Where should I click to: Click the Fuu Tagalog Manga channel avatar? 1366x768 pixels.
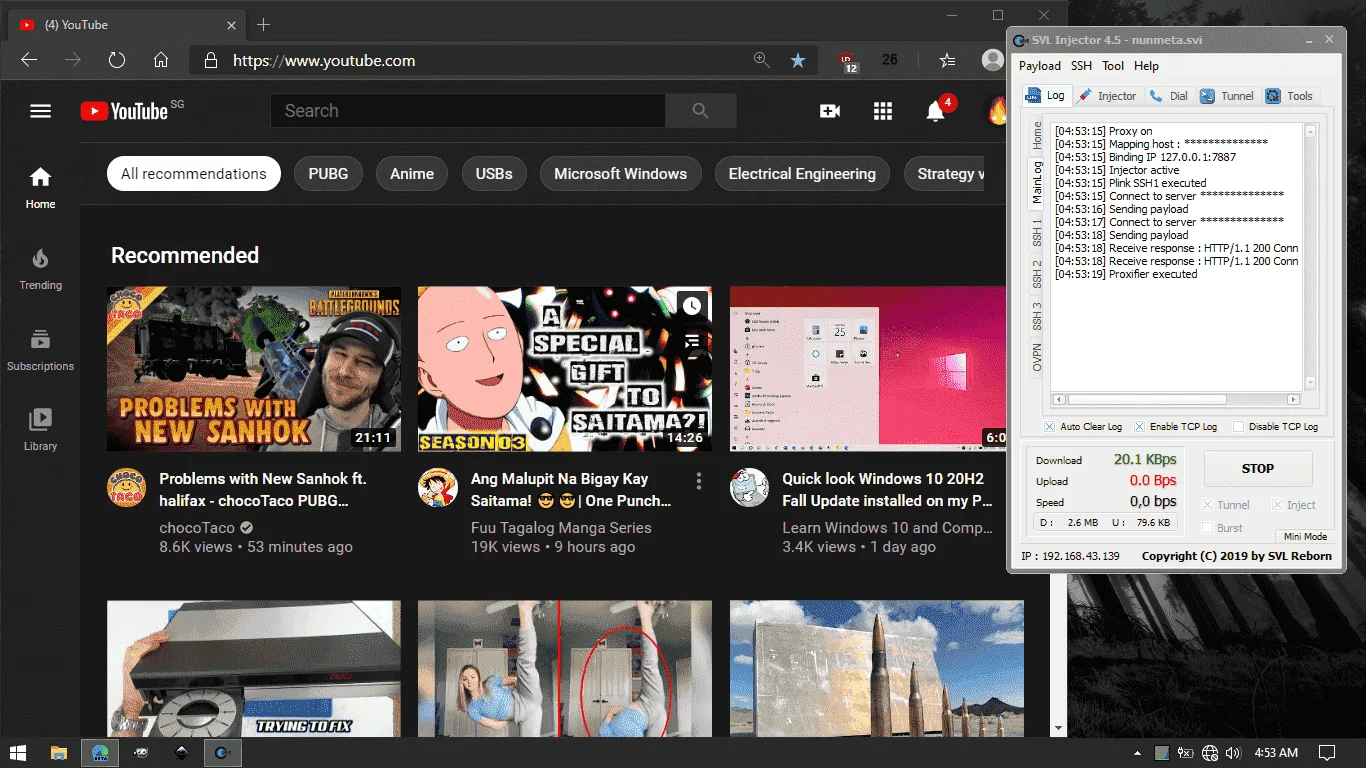tap(438, 488)
